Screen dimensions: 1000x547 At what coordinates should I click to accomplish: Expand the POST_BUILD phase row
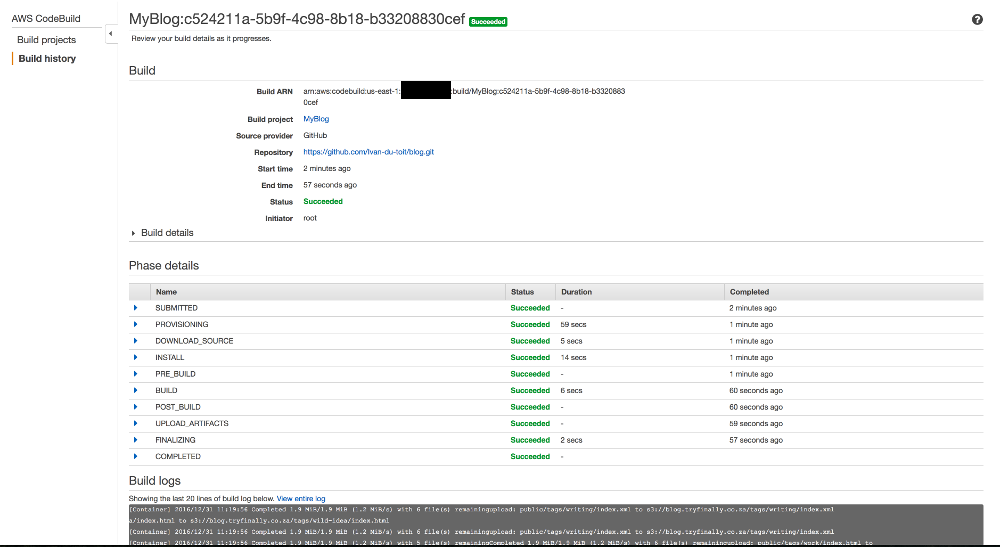(135, 407)
